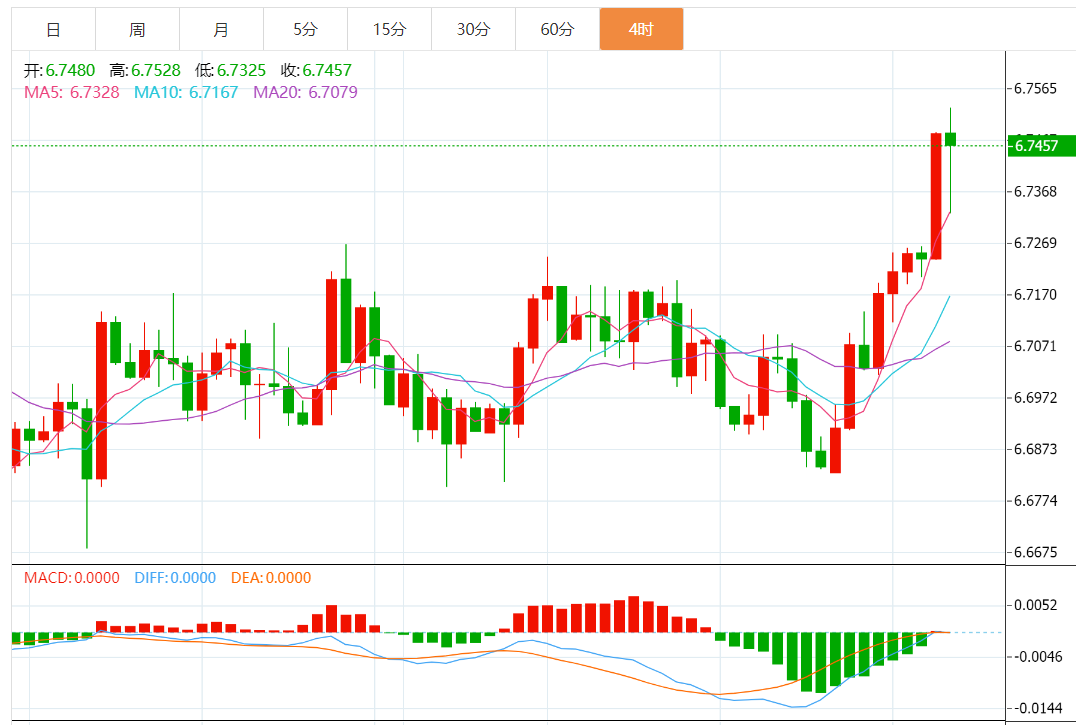Viewport: 1076px width, 725px height.
Task: Click the 6.7269 price axis label
Action: point(1036,243)
